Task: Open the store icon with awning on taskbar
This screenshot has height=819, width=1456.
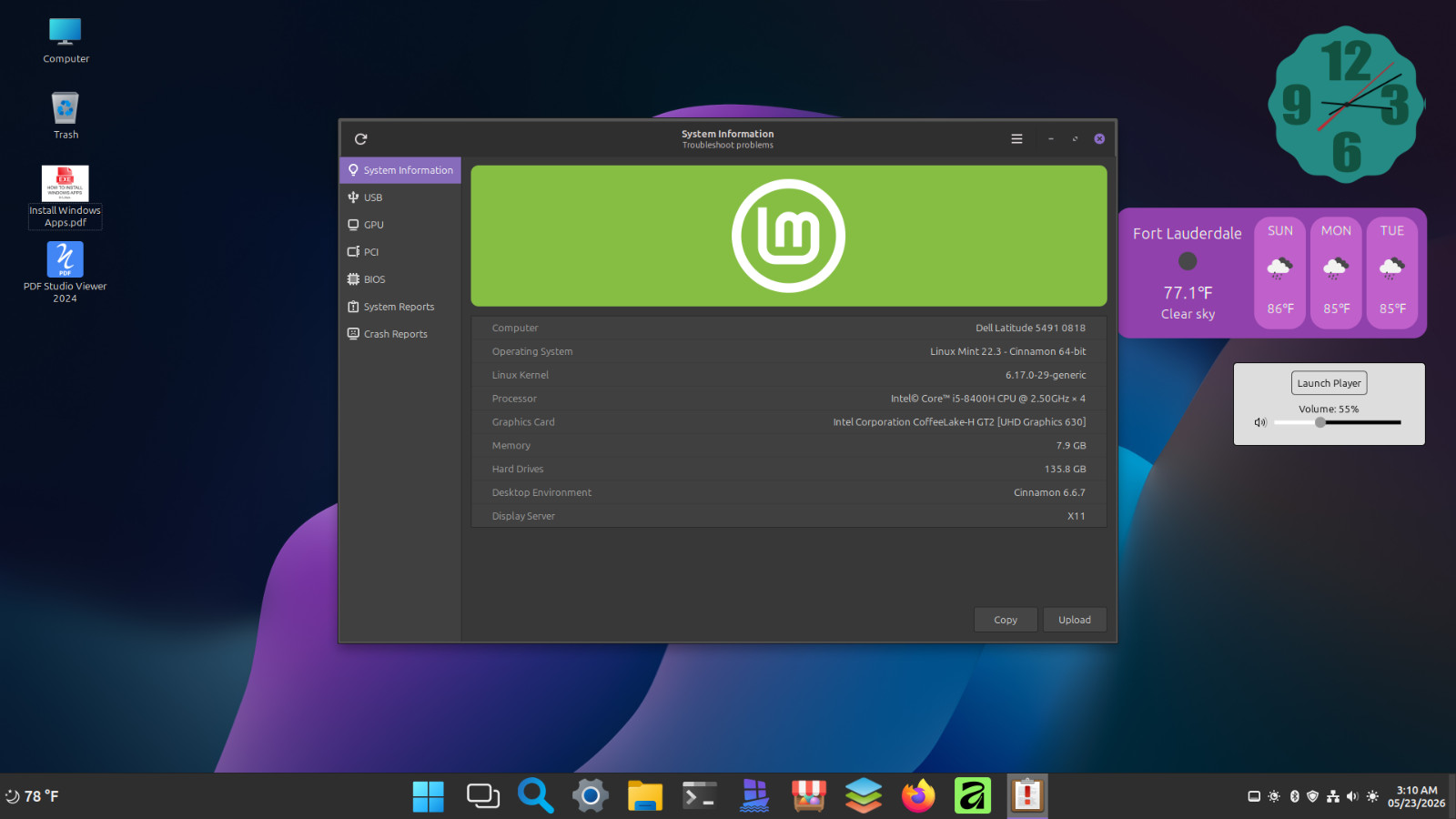Action: (x=809, y=796)
